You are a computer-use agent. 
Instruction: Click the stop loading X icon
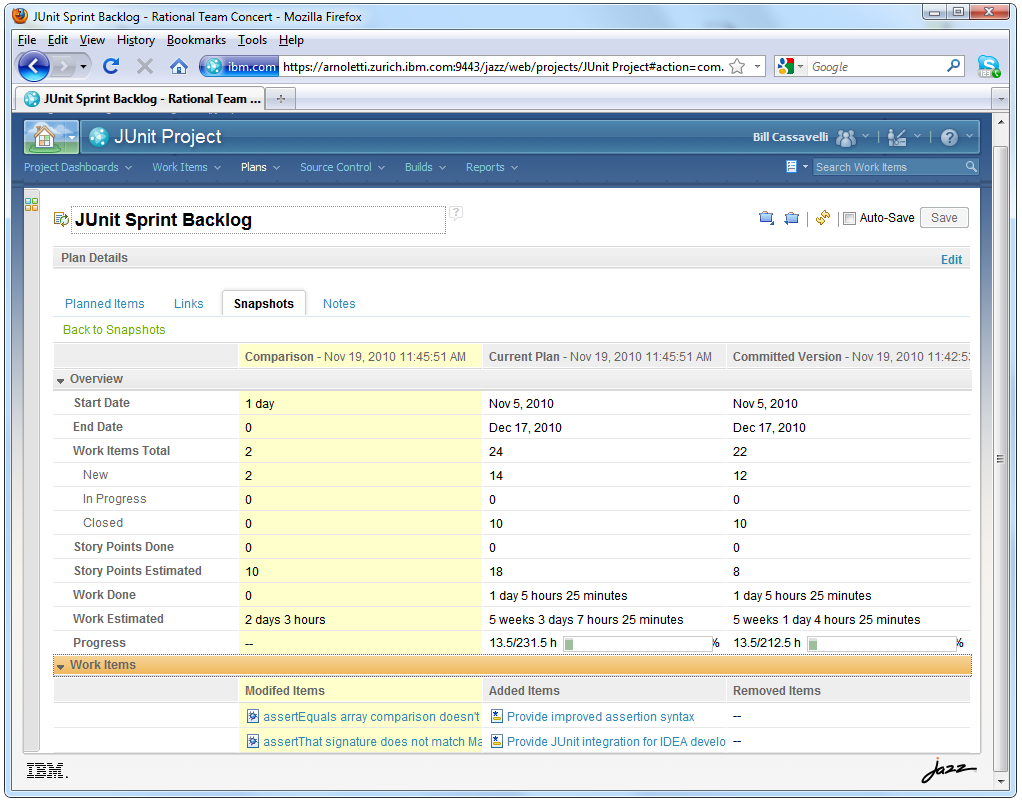pyautogui.click(x=145, y=66)
